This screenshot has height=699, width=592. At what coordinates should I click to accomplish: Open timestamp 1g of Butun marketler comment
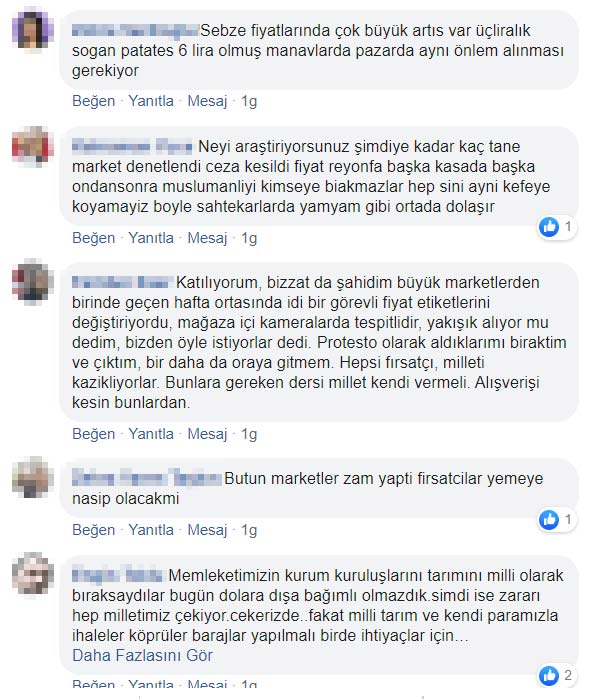tap(249, 530)
